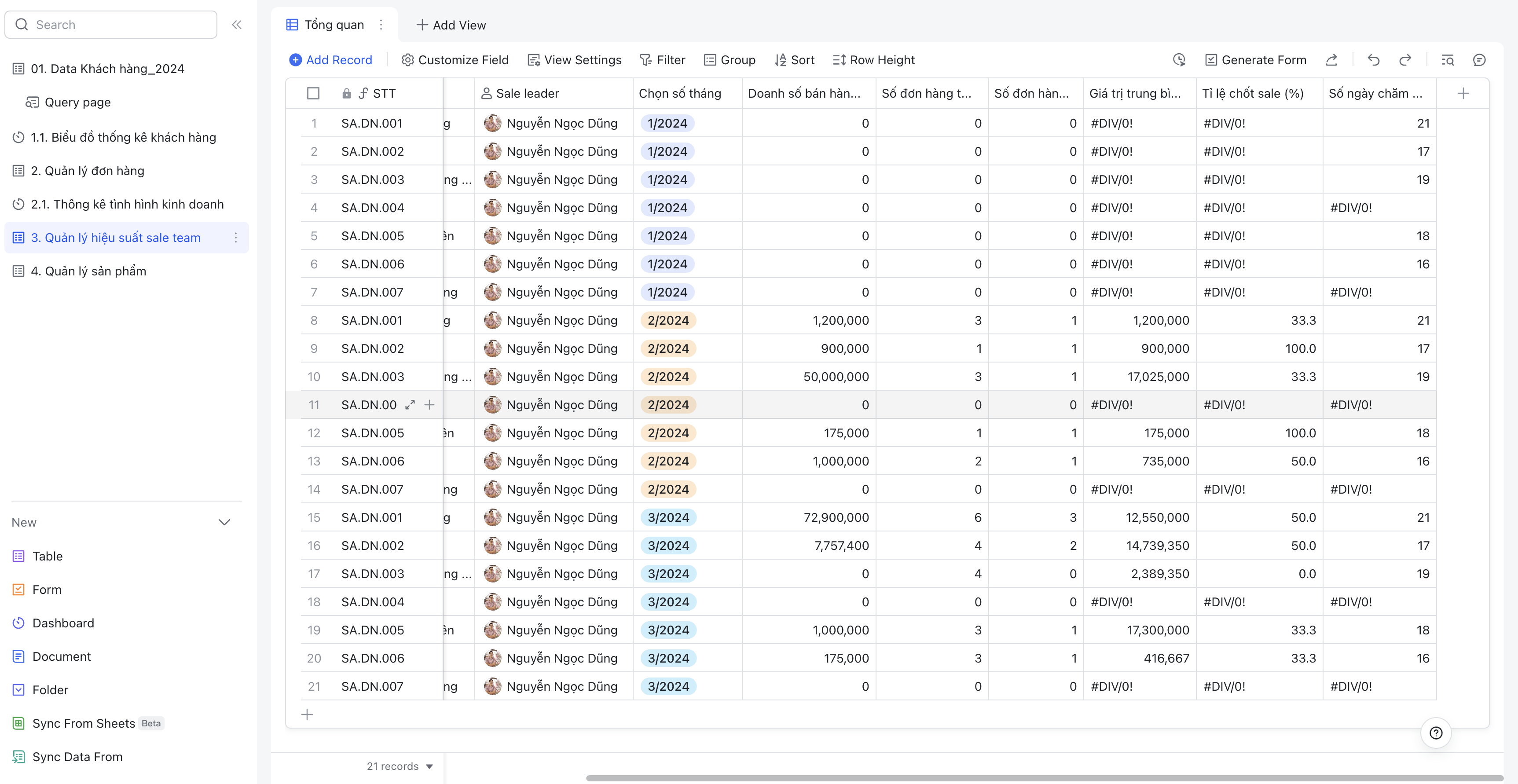The width and height of the screenshot is (1518, 784).
Task: Click the share arrow icon
Action: pos(1331,60)
